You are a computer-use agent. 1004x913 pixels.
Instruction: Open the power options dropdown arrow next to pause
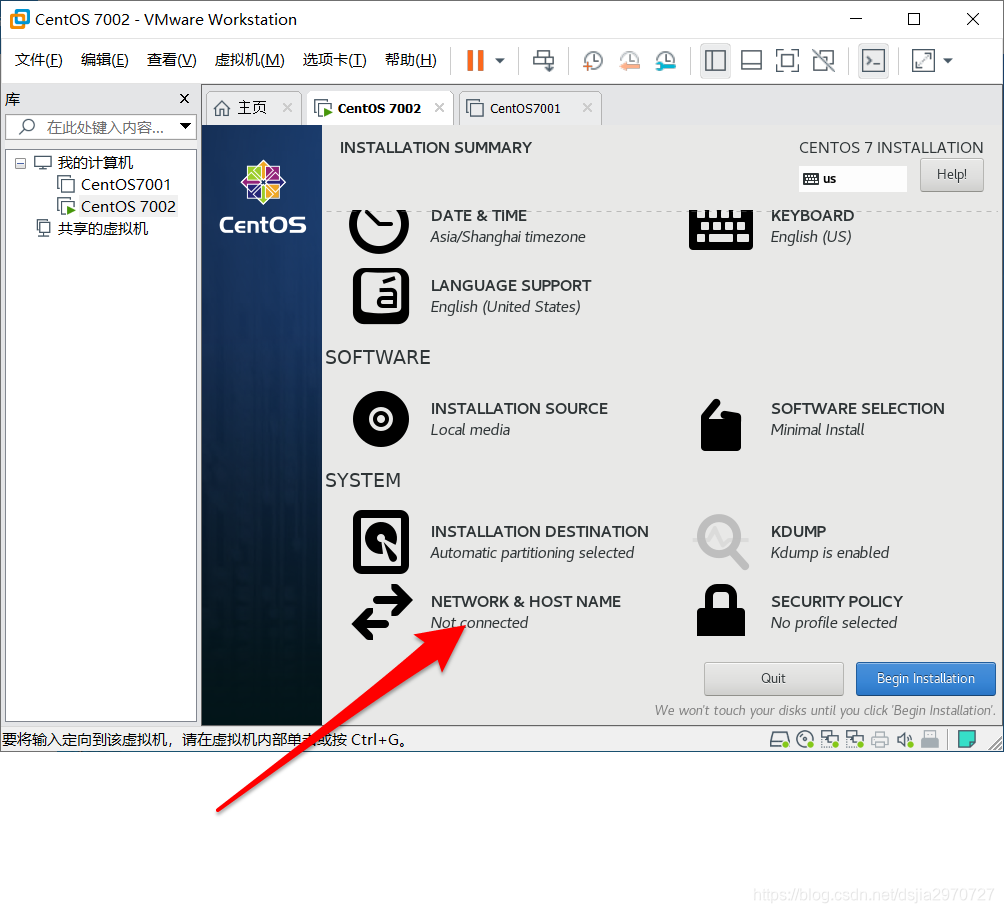[x=500, y=61]
